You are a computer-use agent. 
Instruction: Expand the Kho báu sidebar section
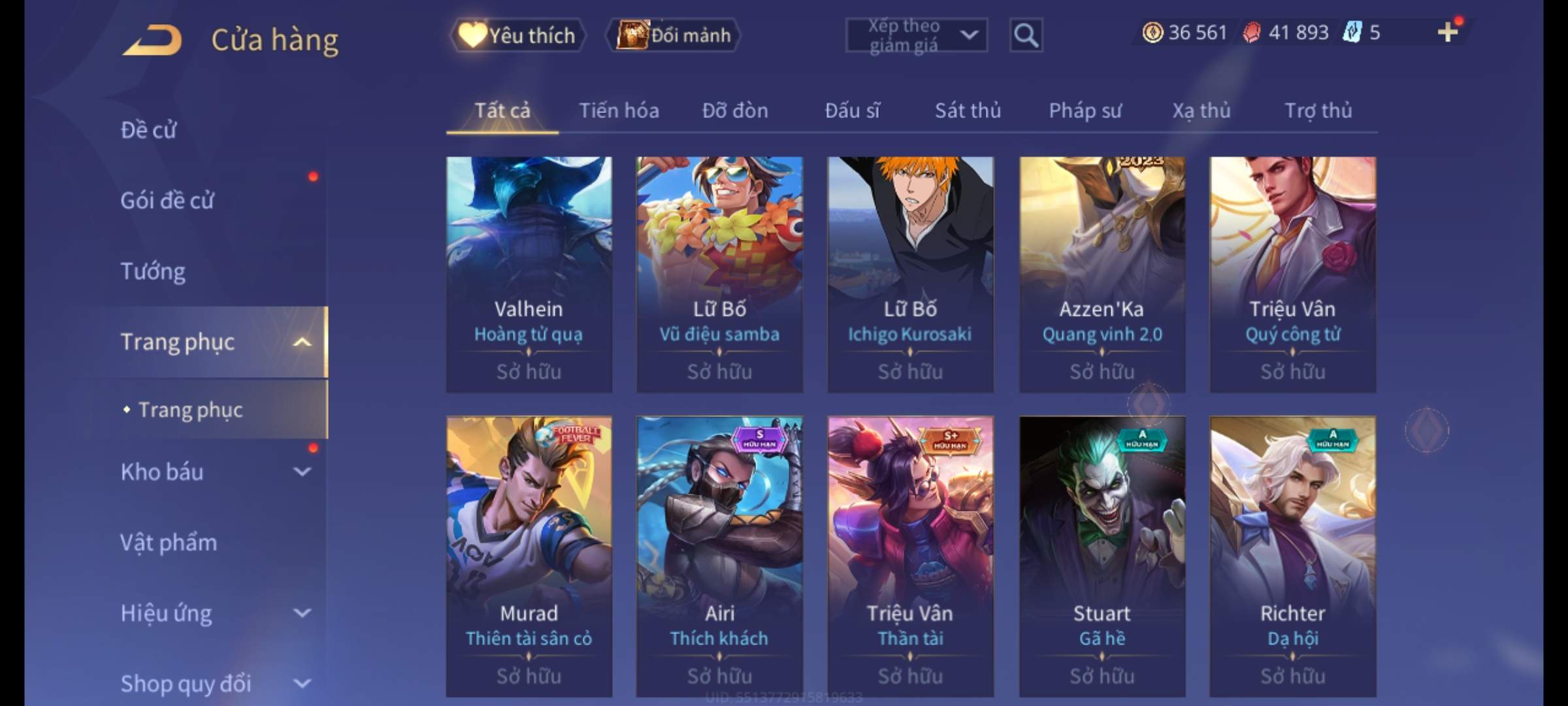[x=302, y=472]
